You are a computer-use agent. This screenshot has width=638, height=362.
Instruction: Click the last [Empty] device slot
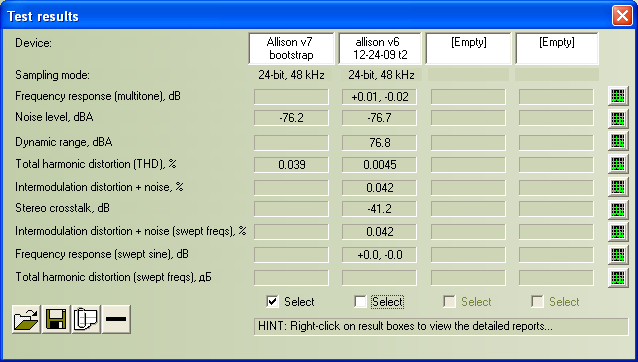click(557, 48)
